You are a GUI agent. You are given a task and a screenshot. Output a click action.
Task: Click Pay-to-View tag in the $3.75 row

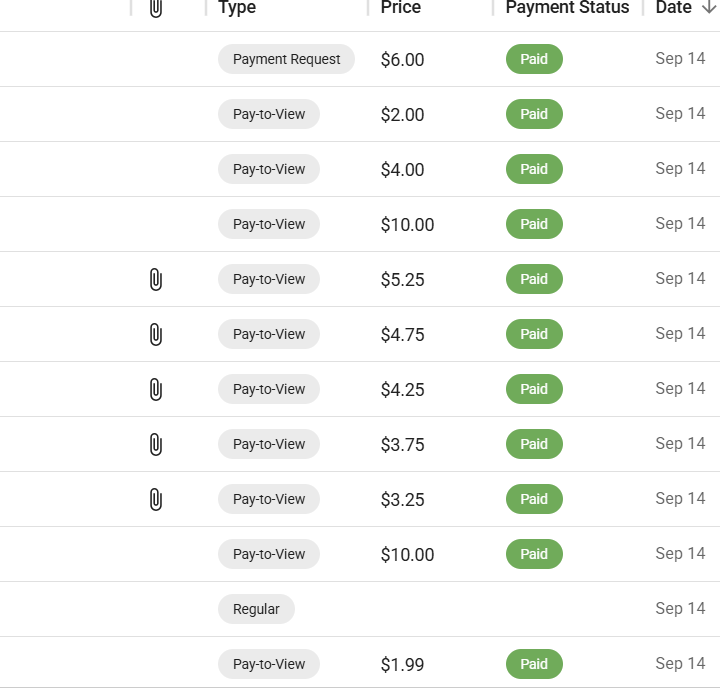tap(269, 444)
